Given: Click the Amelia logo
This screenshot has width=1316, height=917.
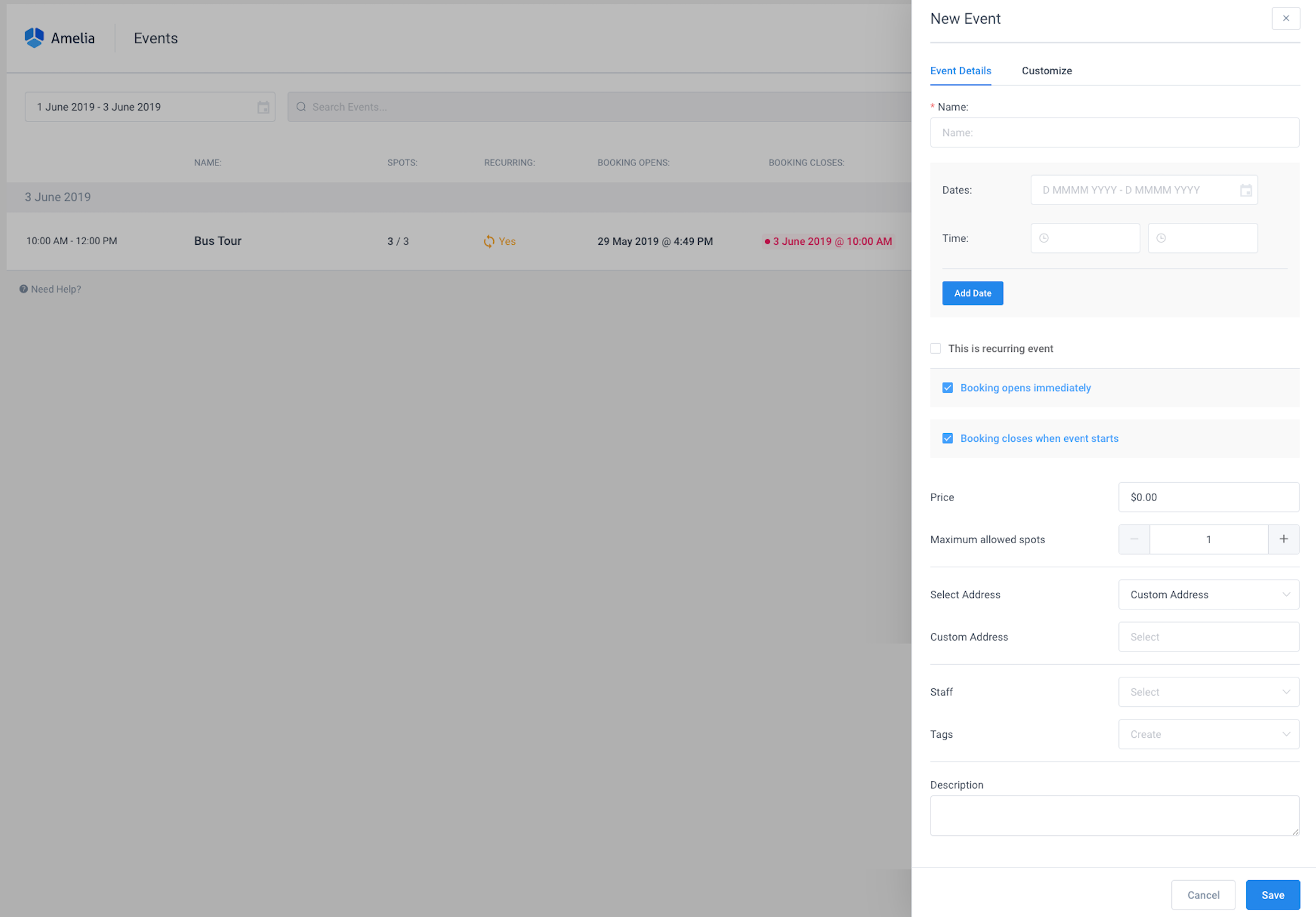Looking at the screenshot, I should pos(34,37).
